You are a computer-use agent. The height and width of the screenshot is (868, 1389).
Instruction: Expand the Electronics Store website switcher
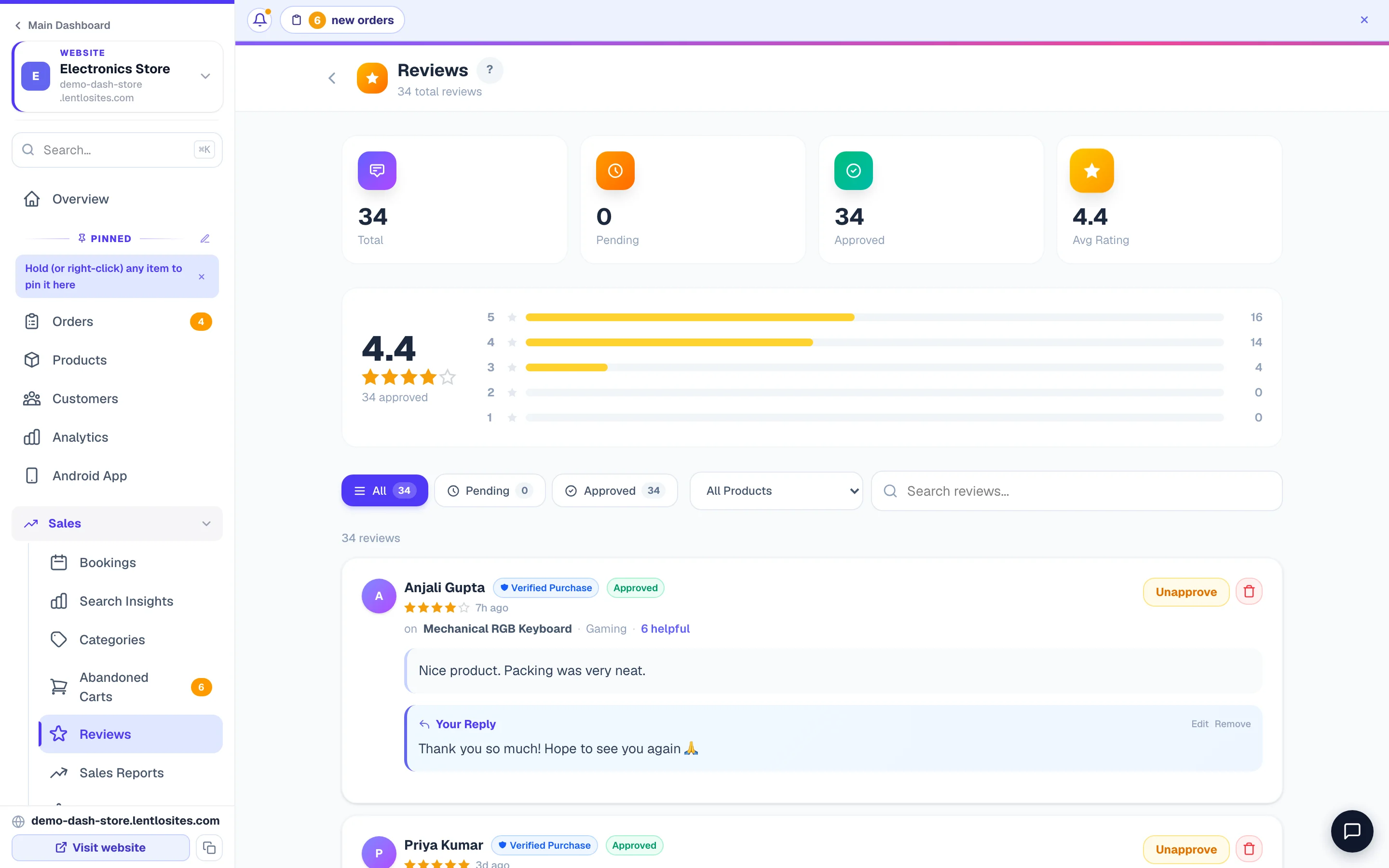(x=117, y=76)
